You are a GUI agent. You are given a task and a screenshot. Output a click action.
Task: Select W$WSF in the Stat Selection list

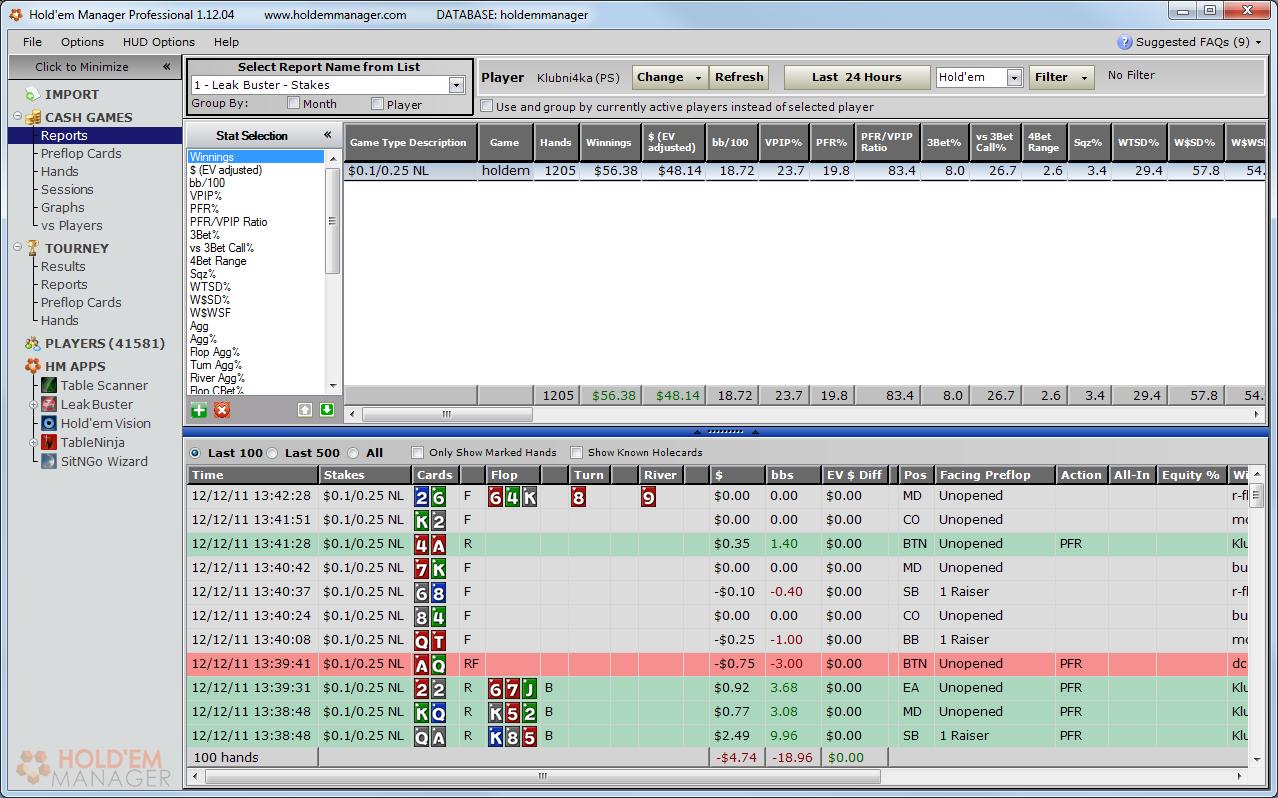click(x=210, y=313)
